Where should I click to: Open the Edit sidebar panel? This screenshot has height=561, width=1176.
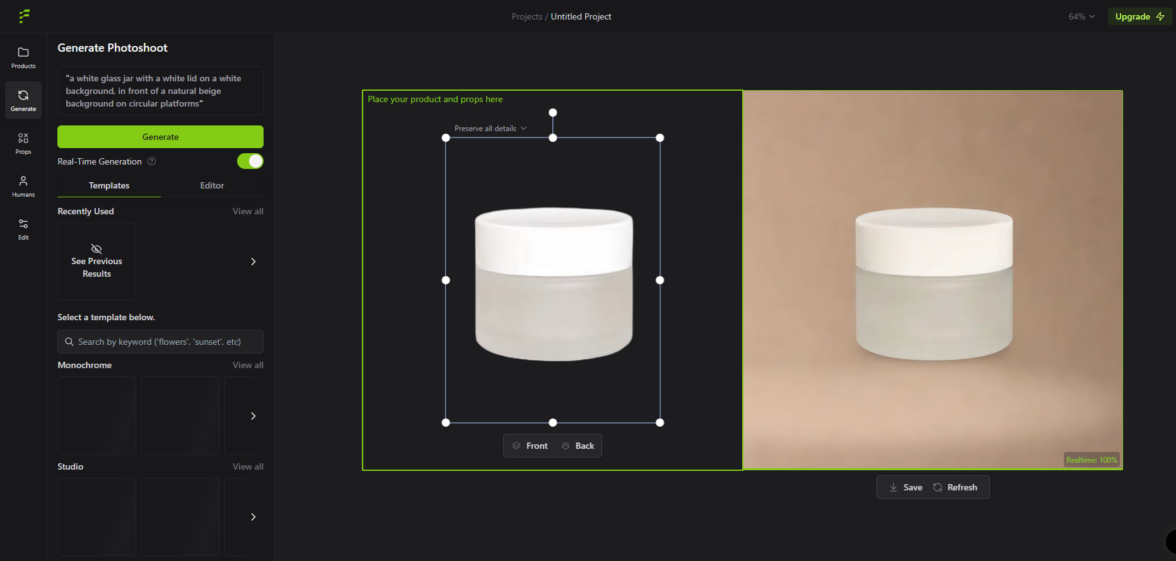pos(23,229)
